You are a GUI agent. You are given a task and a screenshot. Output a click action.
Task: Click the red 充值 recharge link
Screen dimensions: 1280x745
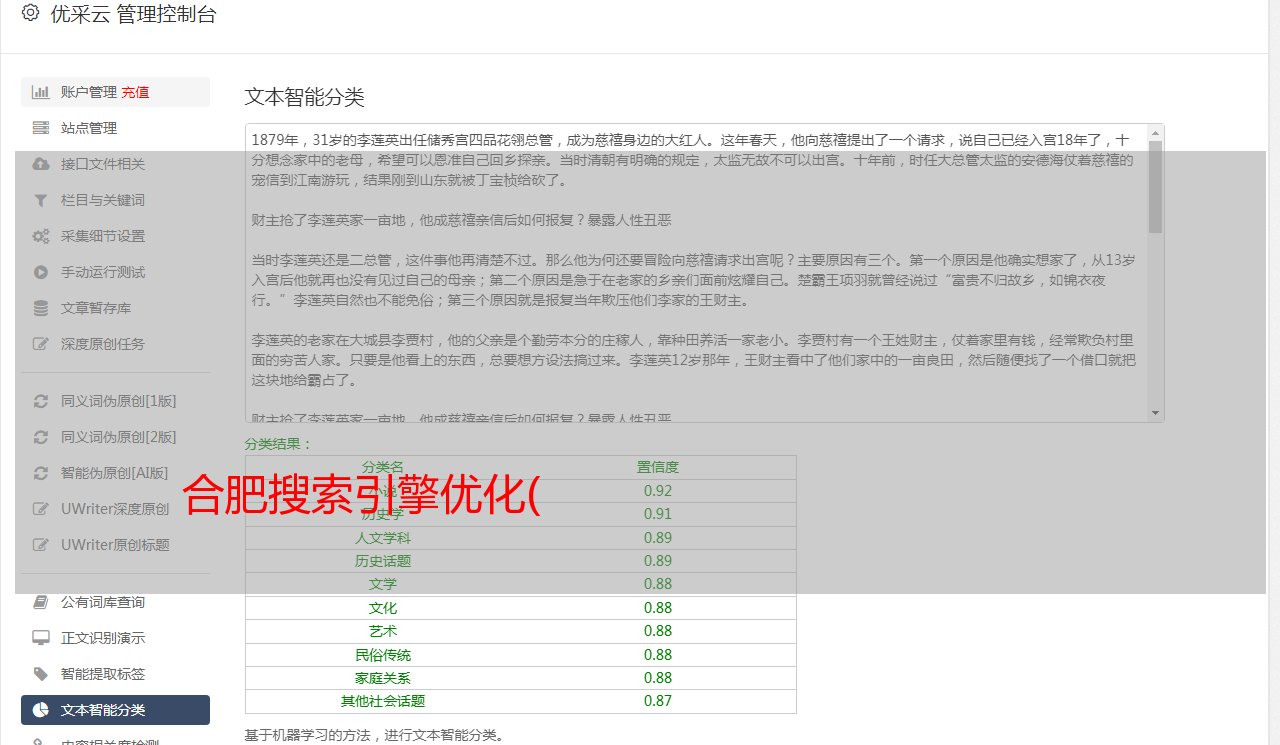pyautogui.click(x=135, y=92)
